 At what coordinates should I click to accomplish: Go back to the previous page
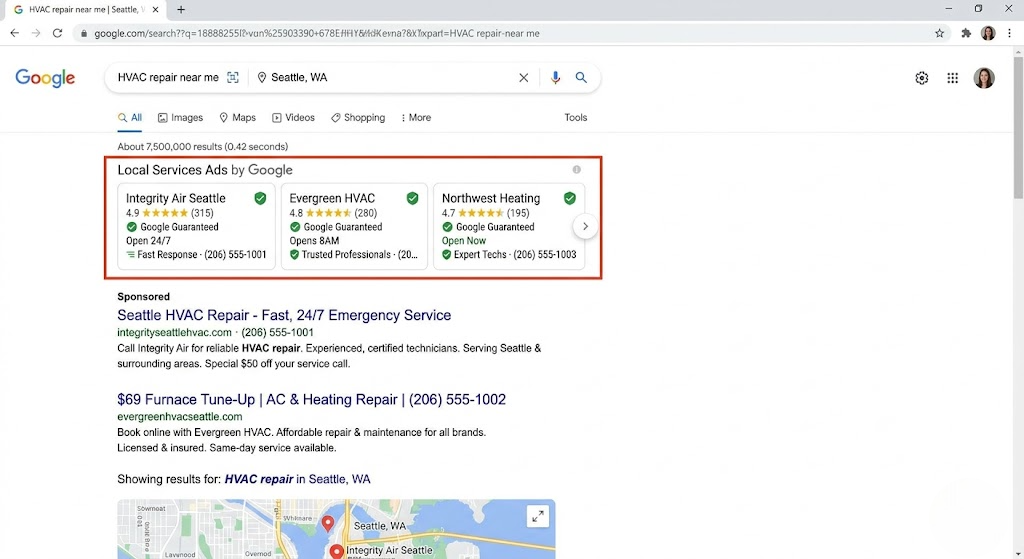tap(14, 33)
